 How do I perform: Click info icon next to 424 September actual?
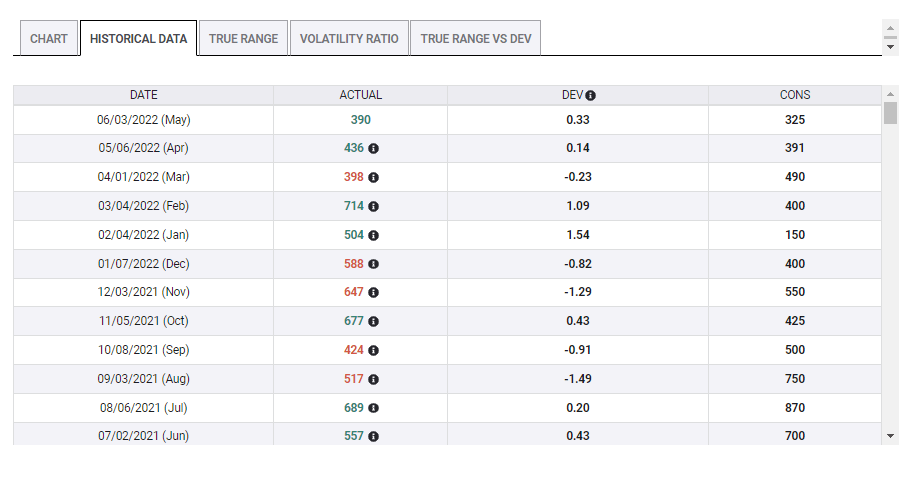click(x=373, y=350)
